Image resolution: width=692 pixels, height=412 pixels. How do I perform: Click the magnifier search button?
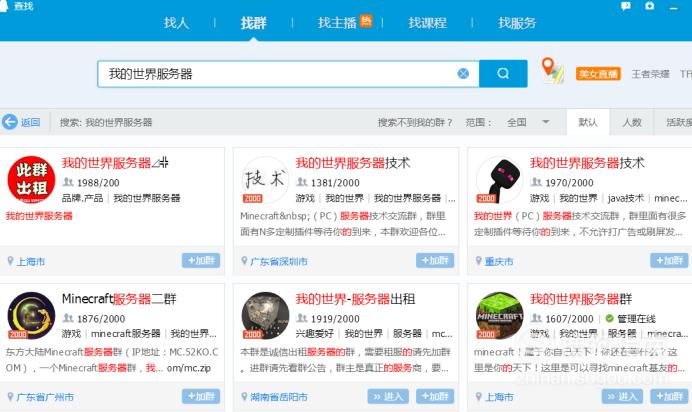point(503,74)
